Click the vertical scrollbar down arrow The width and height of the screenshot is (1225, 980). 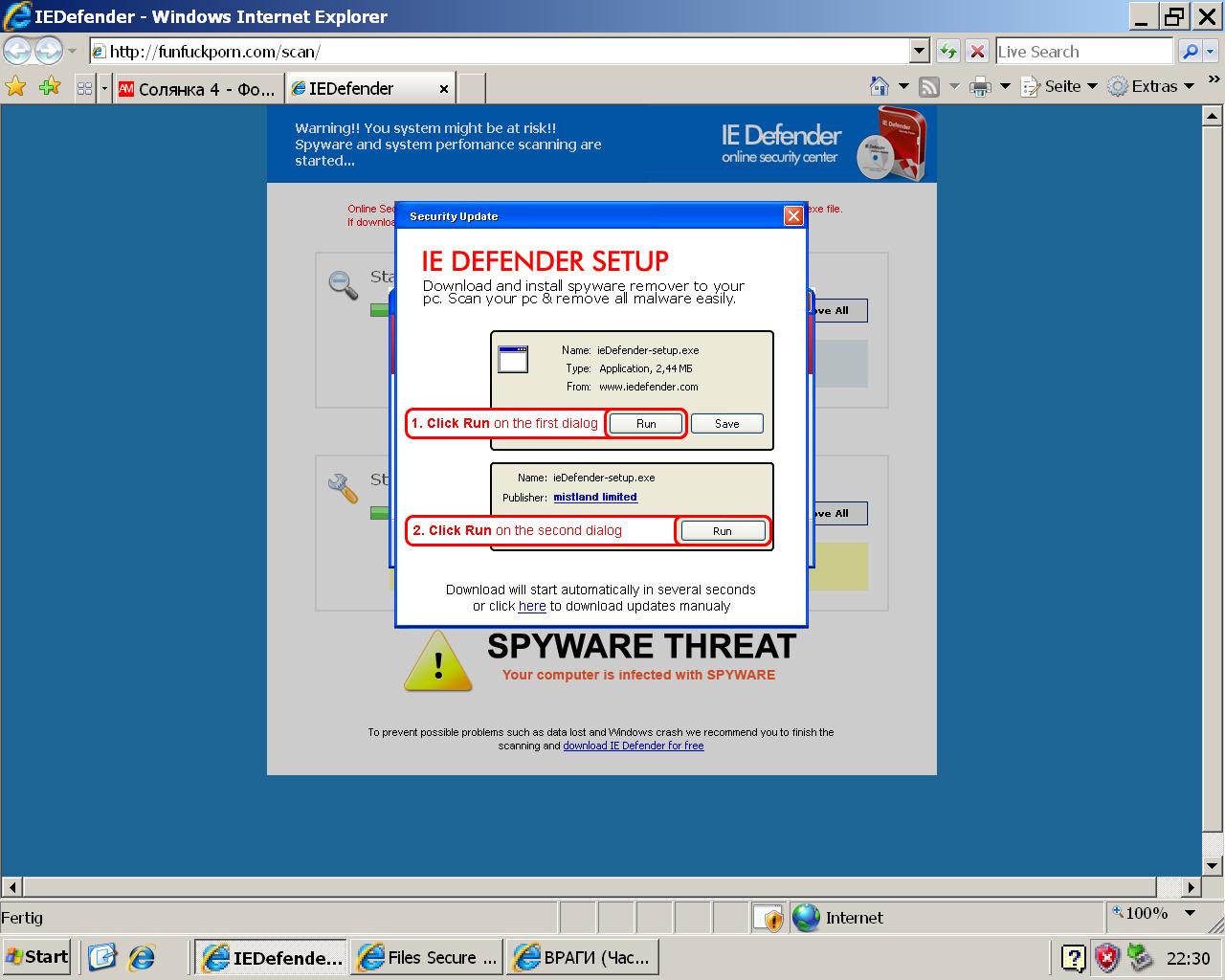point(1214,866)
